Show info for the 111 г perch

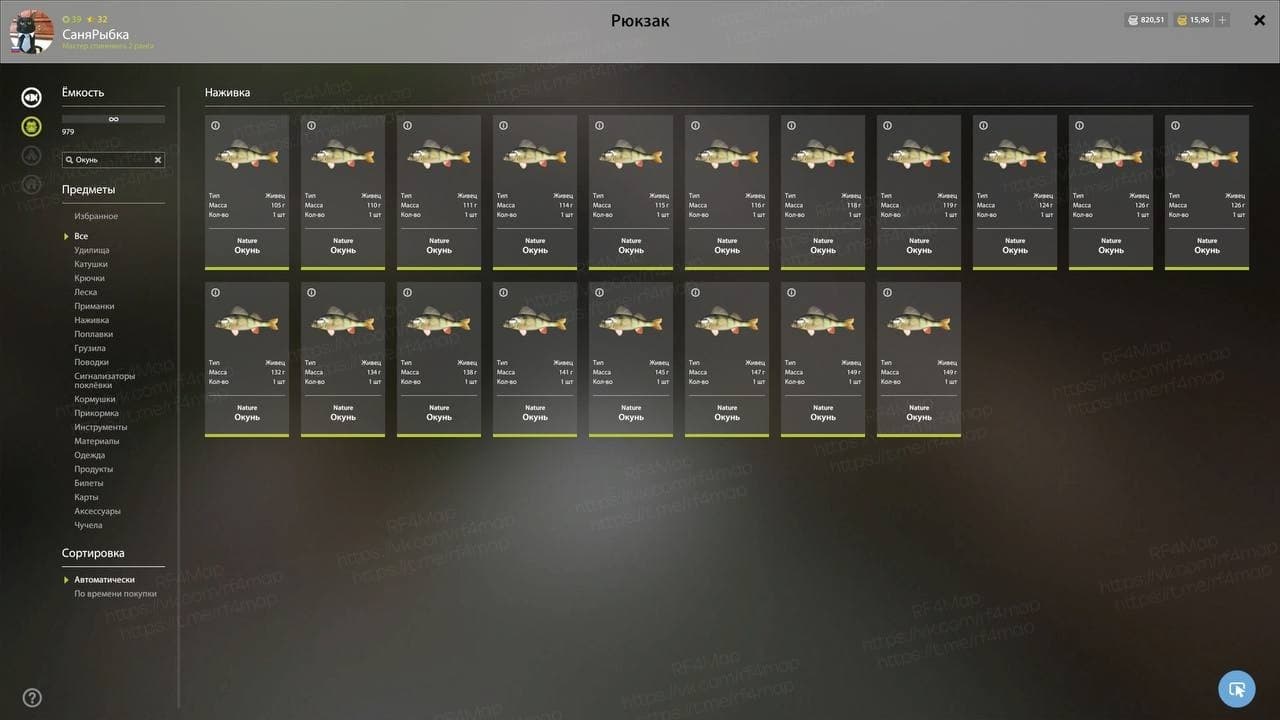tap(407, 126)
